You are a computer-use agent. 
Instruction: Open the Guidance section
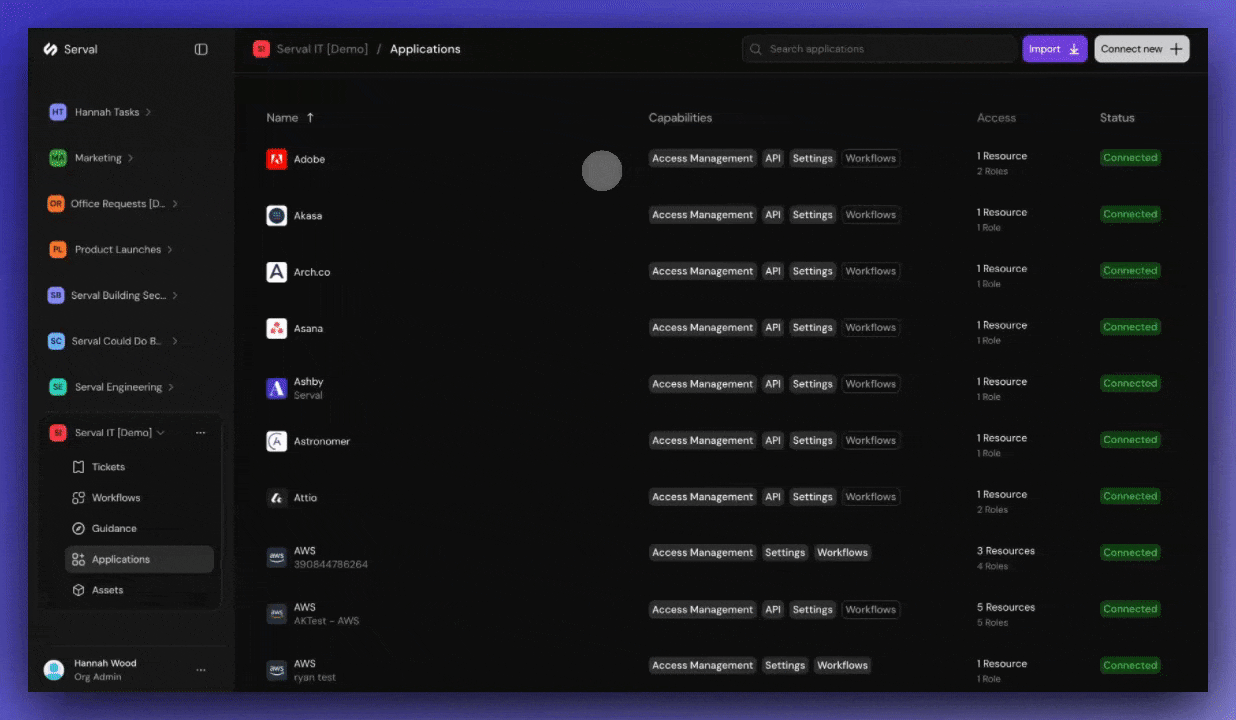tap(113, 528)
